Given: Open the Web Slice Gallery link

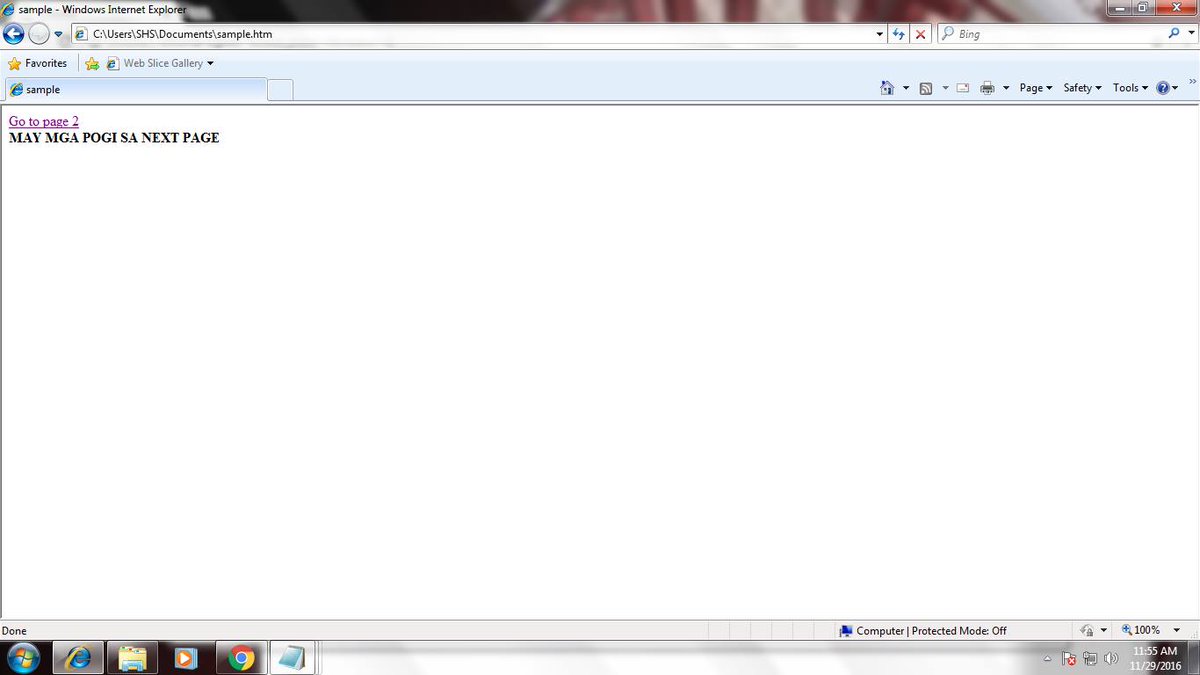Looking at the screenshot, I should pyautogui.click(x=154, y=63).
